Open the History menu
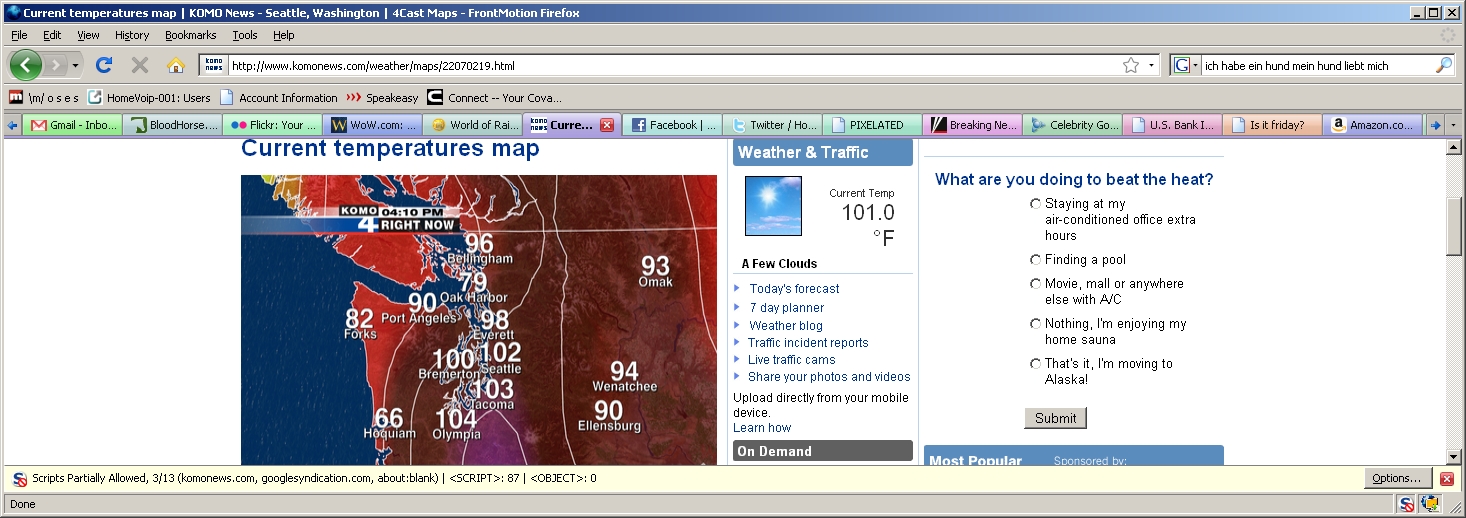This screenshot has height=518, width=1466. click(132, 35)
